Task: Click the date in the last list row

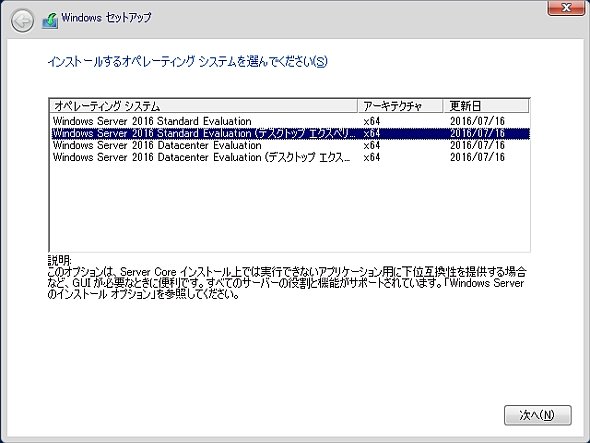Action: coord(477,157)
